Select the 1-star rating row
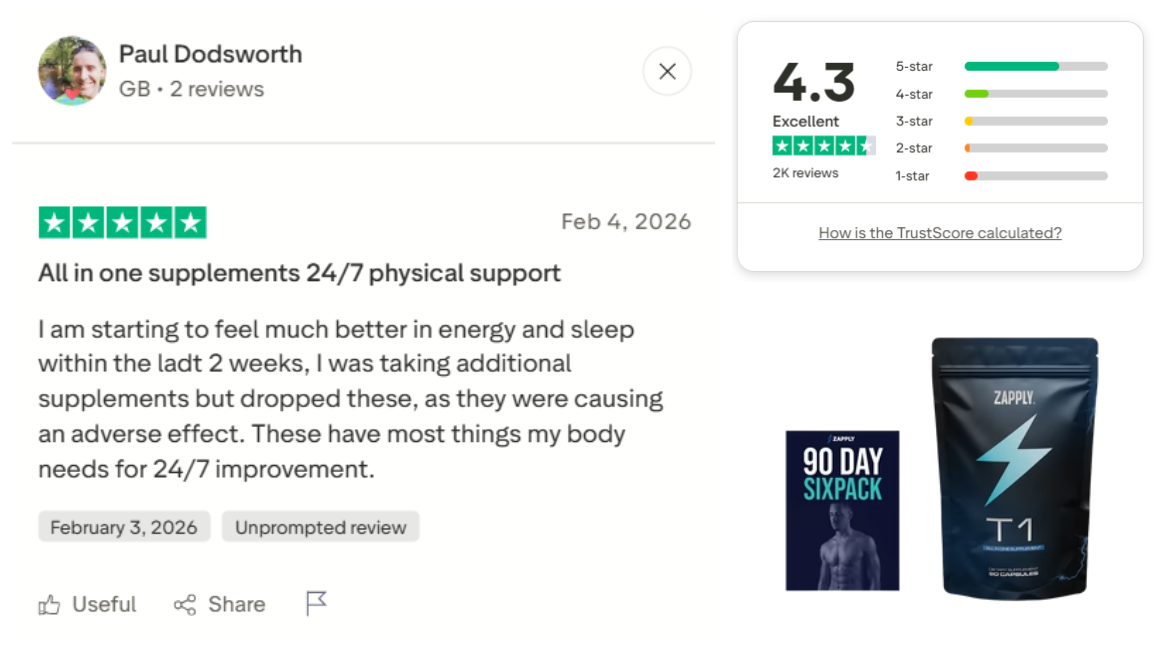Image resolution: width=1163 pixels, height=649 pixels. click(x=1000, y=176)
